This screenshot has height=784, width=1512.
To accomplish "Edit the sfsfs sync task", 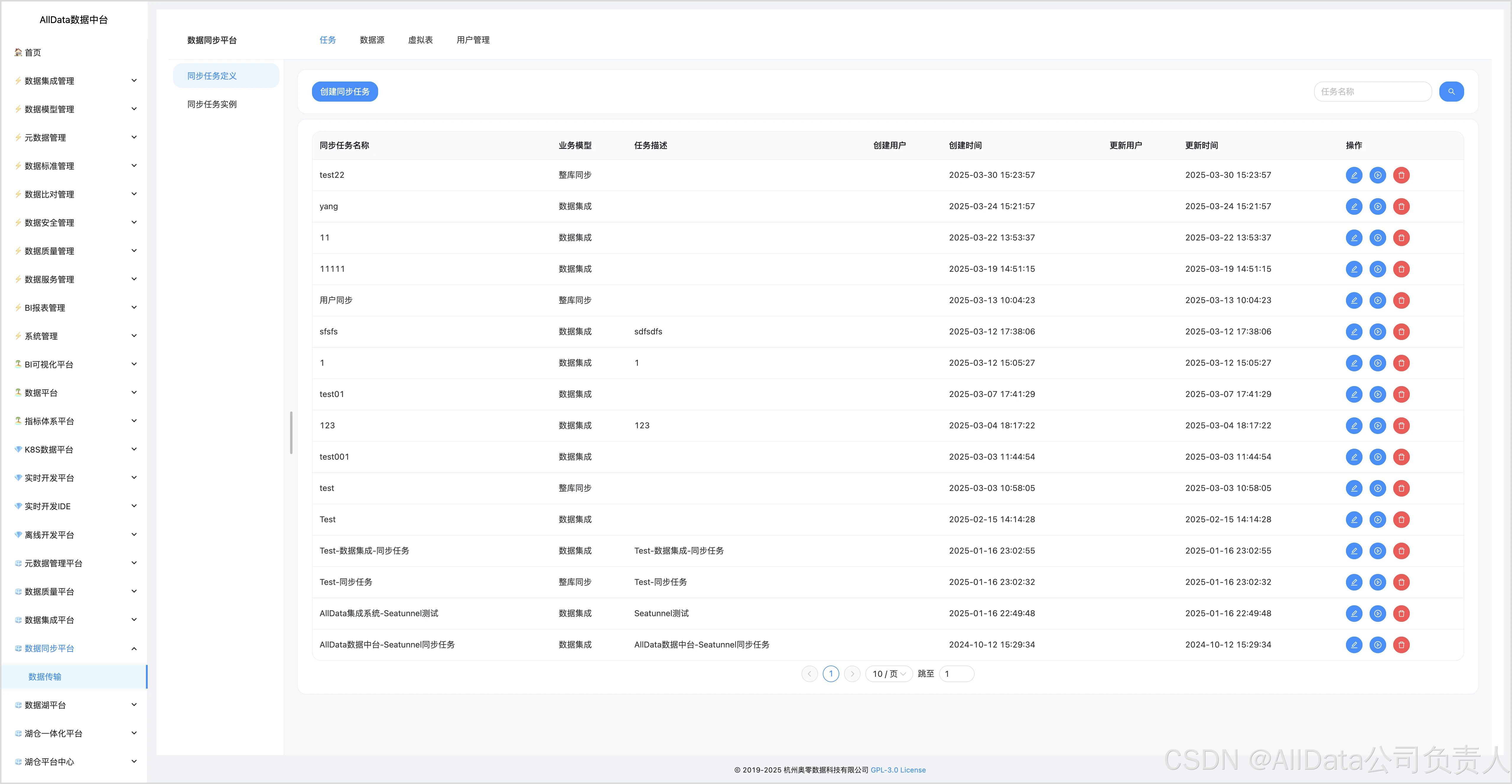I will pyautogui.click(x=1354, y=331).
